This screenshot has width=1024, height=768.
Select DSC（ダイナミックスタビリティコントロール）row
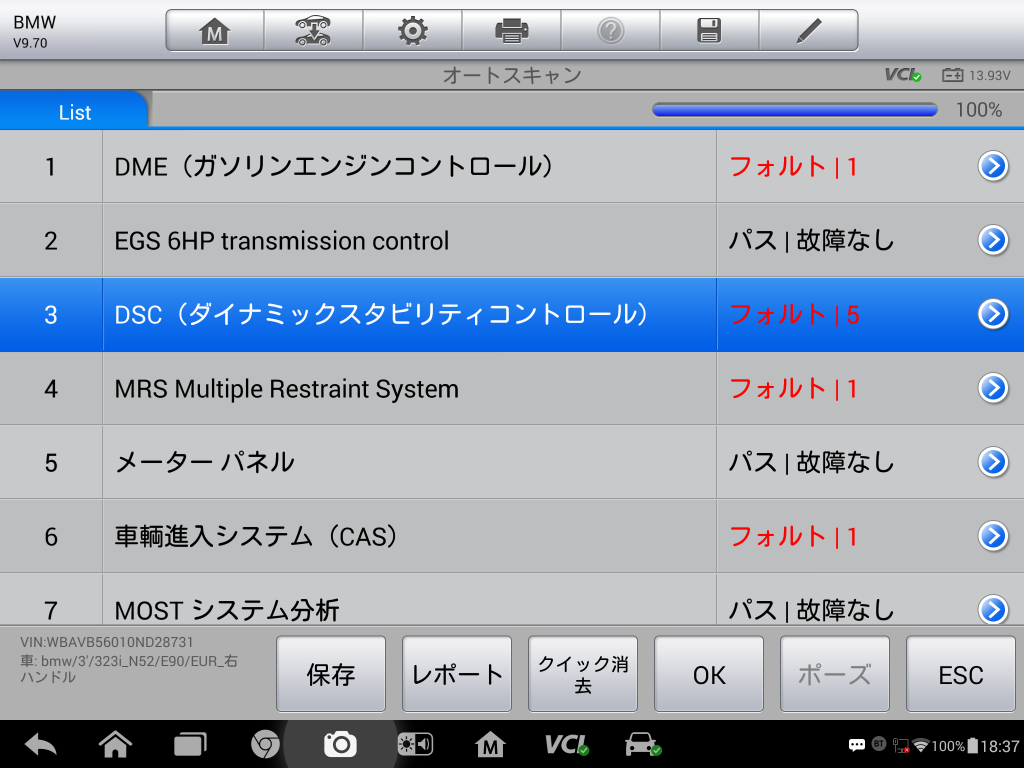(x=512, y=314)
